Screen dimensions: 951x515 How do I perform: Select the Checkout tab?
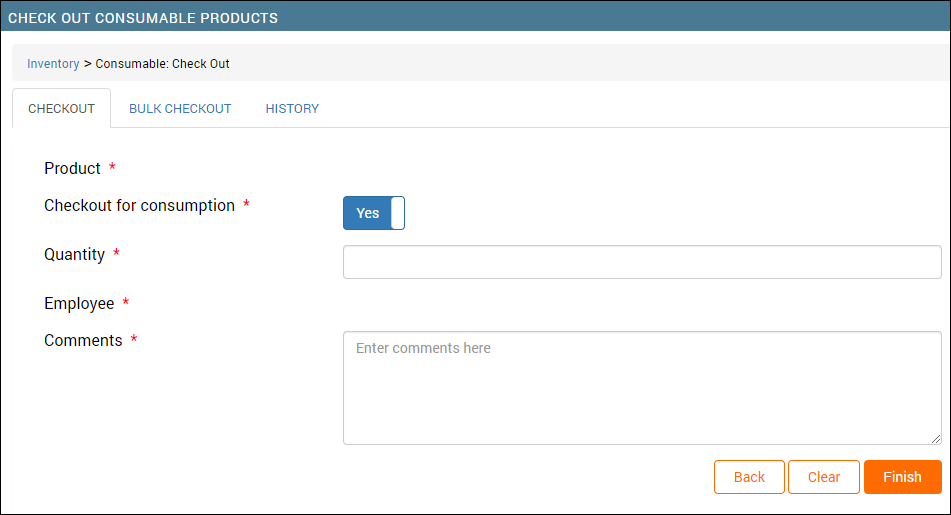point(61,109)
